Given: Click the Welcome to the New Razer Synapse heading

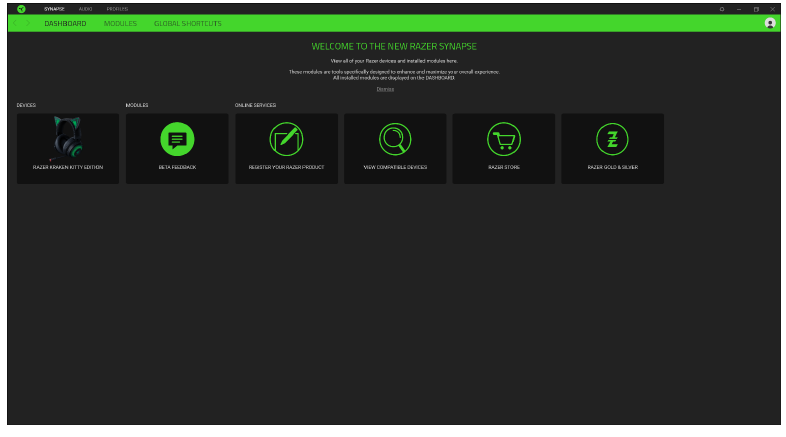Looking at the screenshot, I should click(394, 47).
